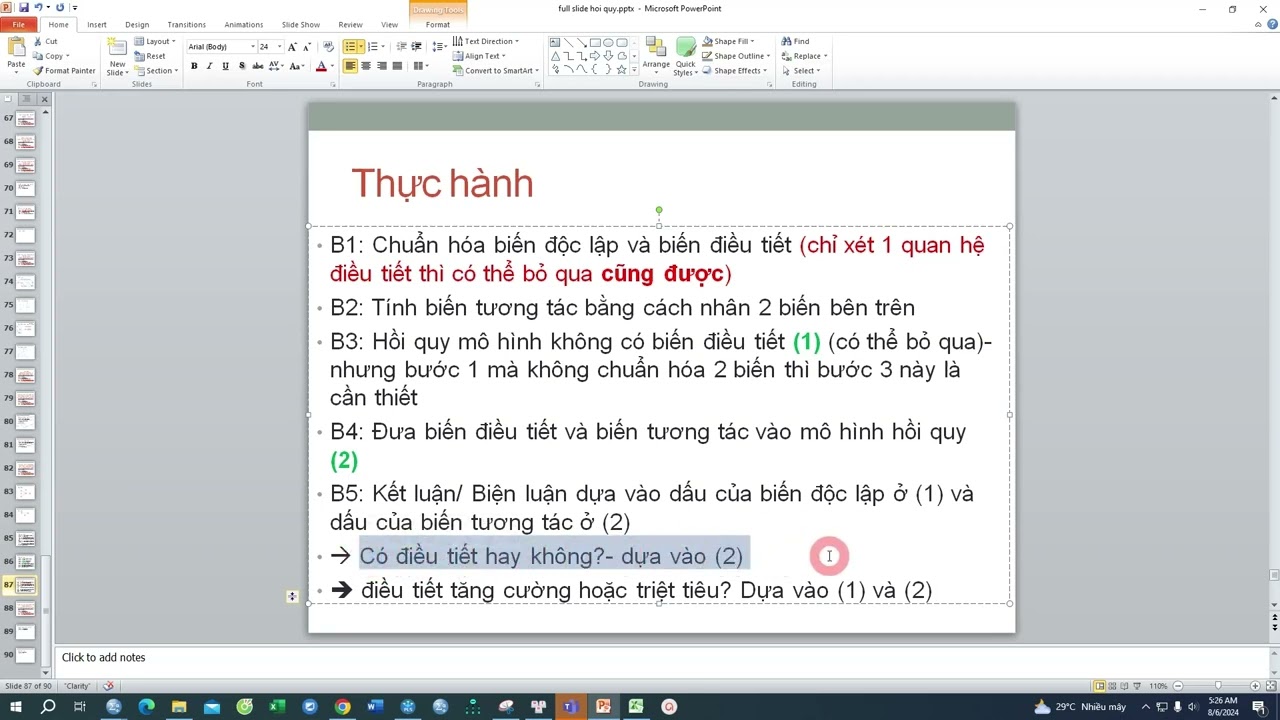Click the Arrange icon in Drawing group

pyautogui.click(x=656, y=54)
